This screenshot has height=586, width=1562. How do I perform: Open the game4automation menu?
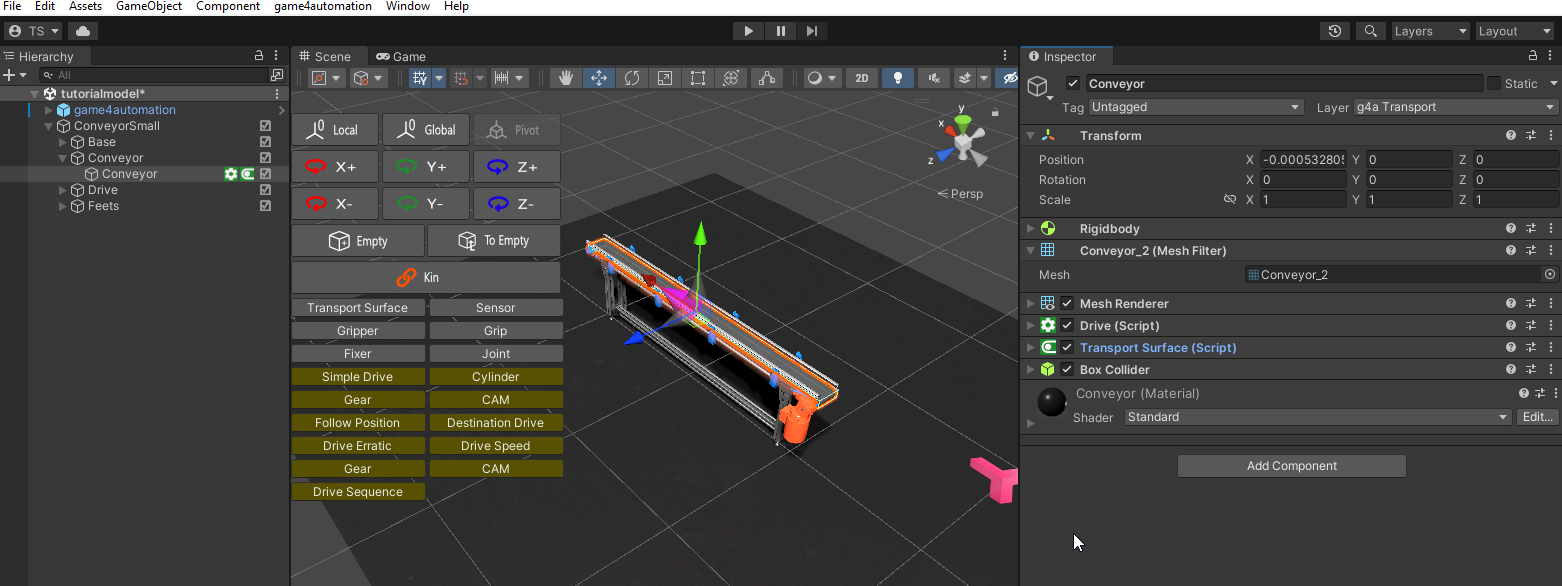(x=322, y=6)
